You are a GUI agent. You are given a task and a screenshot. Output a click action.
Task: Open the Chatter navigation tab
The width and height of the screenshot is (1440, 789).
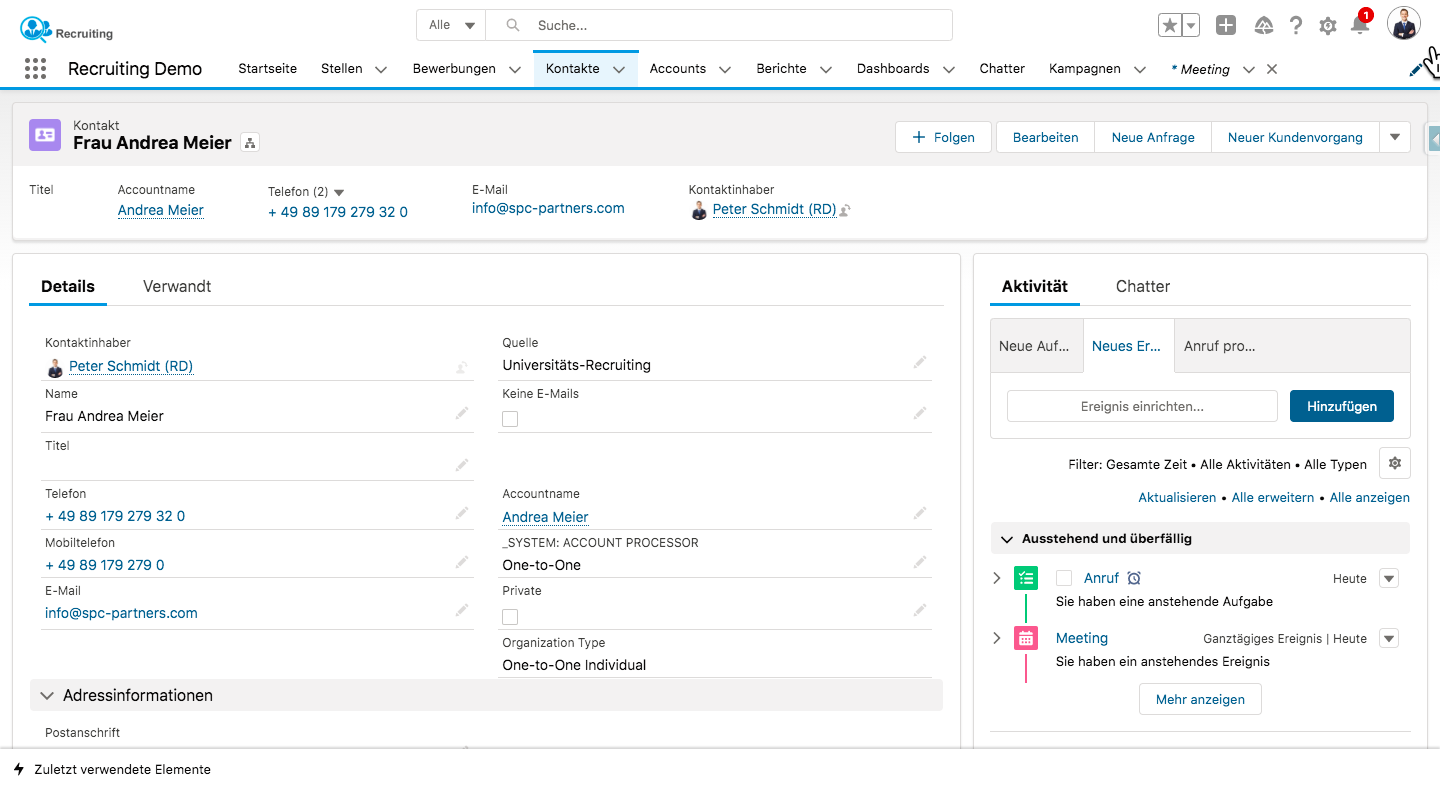[1002, 69]
